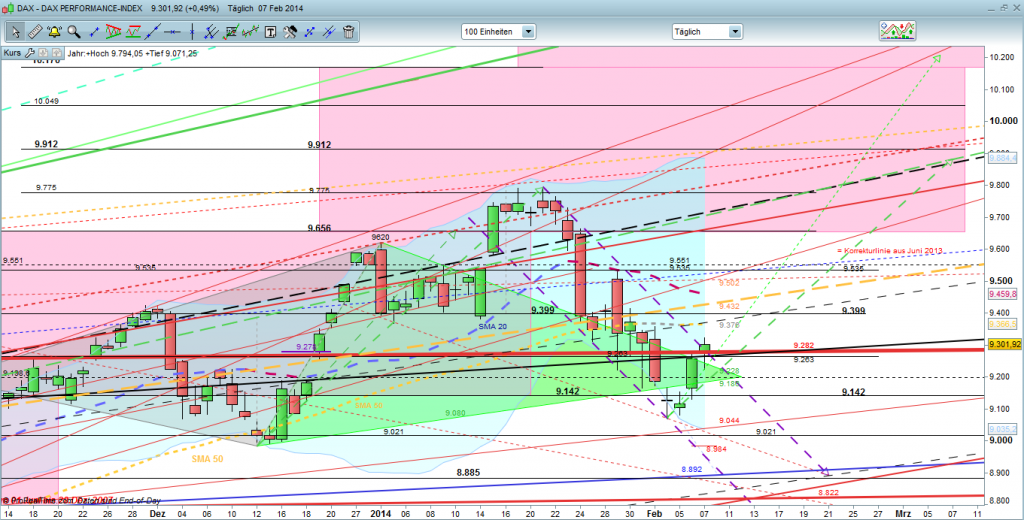Click the Korrekturlinie aus Juni 2013 label
Screen dimensions: 1024x520
pyautogui.click(x=890, y=251)
